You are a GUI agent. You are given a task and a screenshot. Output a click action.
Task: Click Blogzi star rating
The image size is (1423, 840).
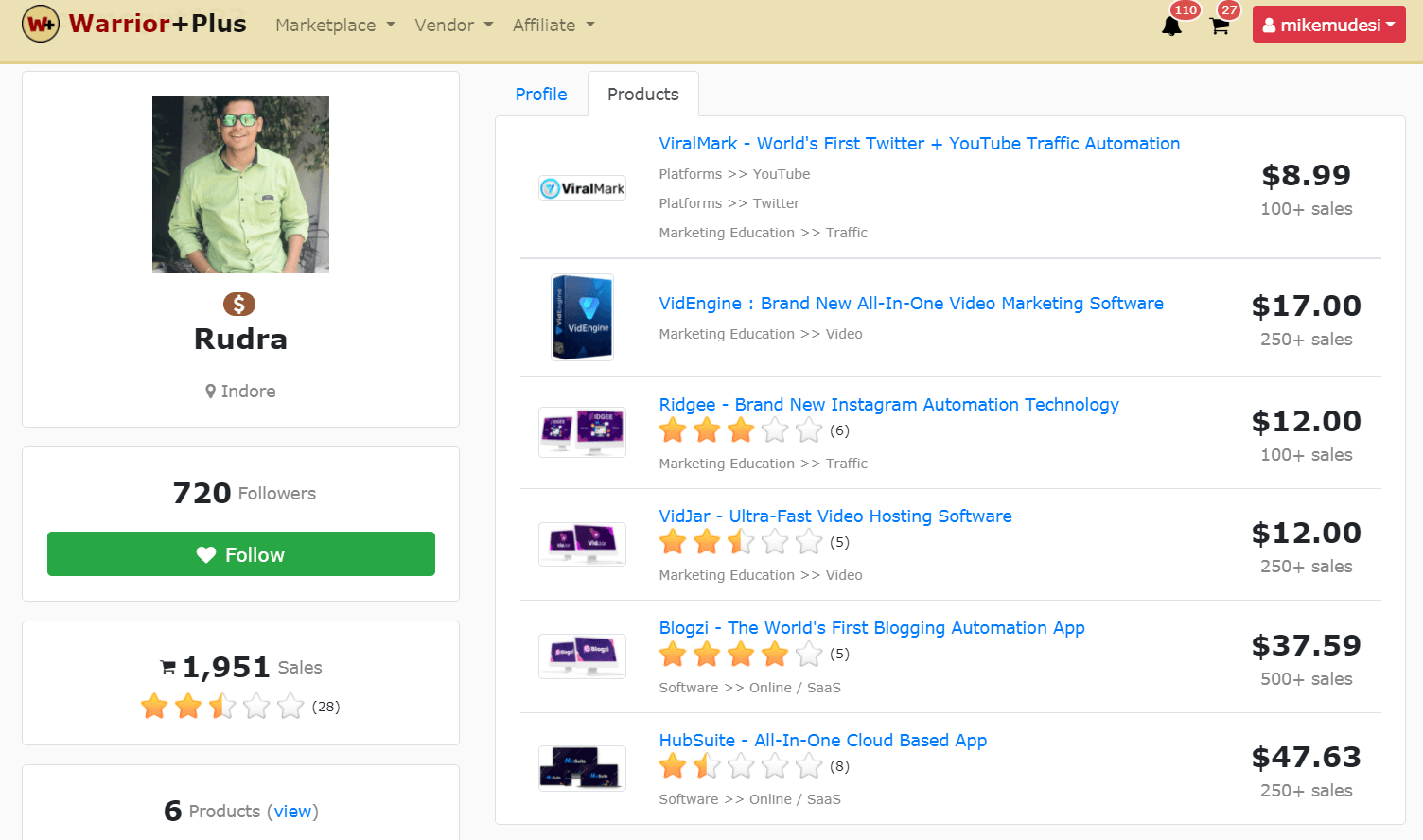[741, 655]
